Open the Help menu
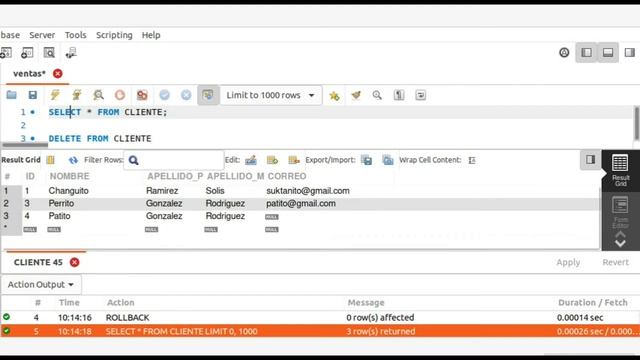Viewport: 640px width, 360px height. [151, 35]
